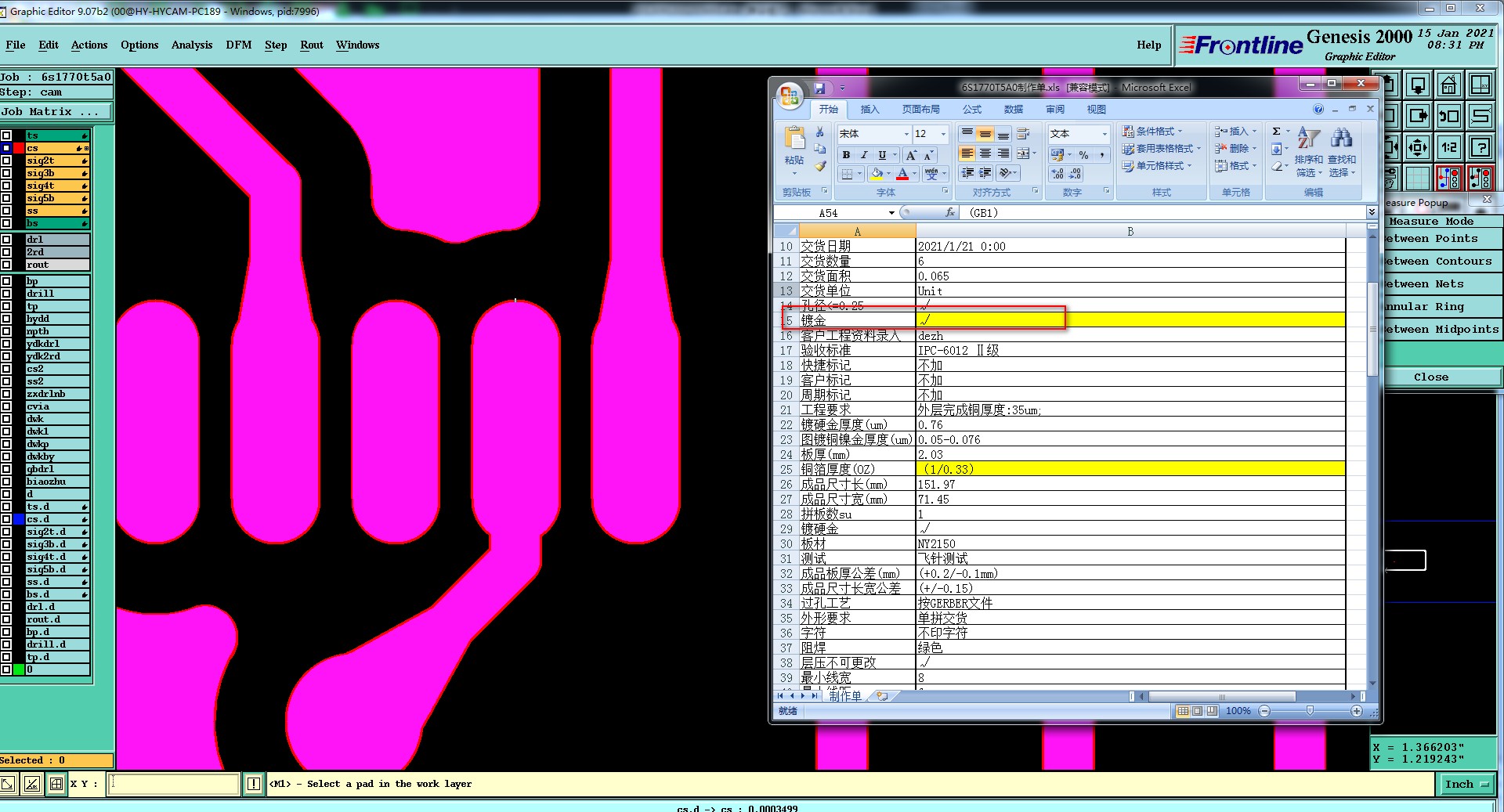Toggle the drl layer checkbox
The width and height of the screenshot is (1504, 812).
click(6, 240)
